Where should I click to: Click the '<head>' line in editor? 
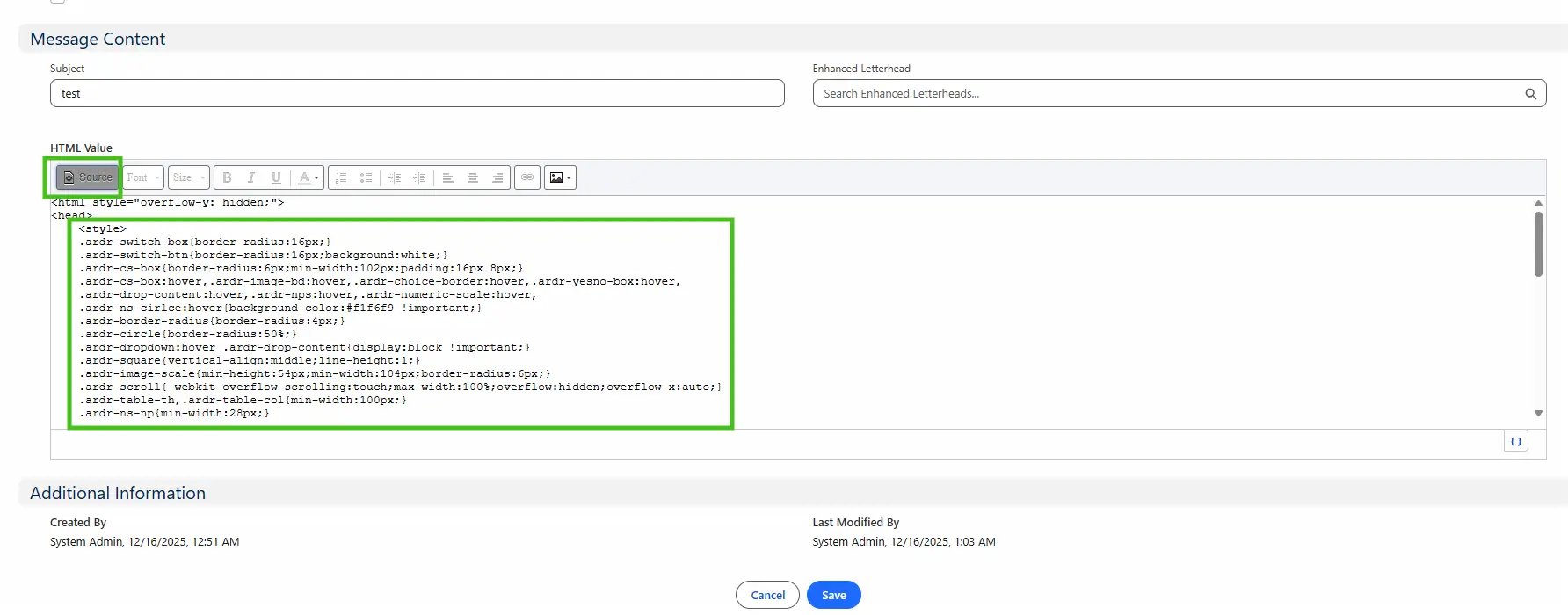click(71, 215)
